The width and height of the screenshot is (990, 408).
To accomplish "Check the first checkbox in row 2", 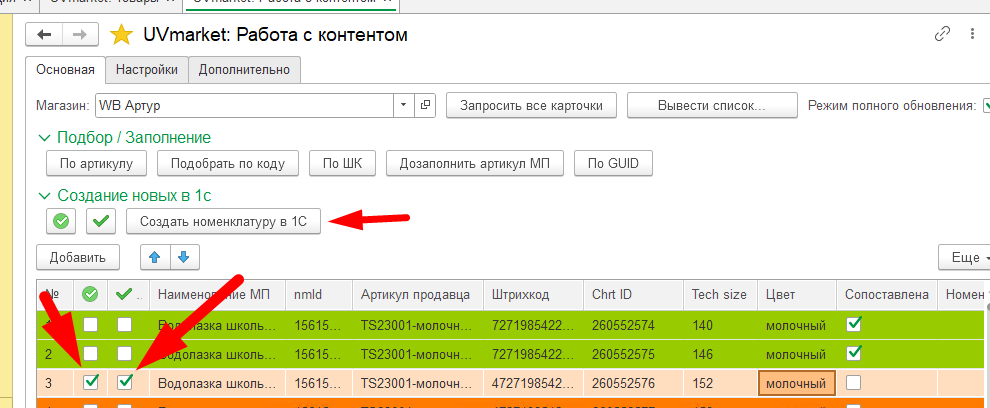I will (x=91, y=353).
